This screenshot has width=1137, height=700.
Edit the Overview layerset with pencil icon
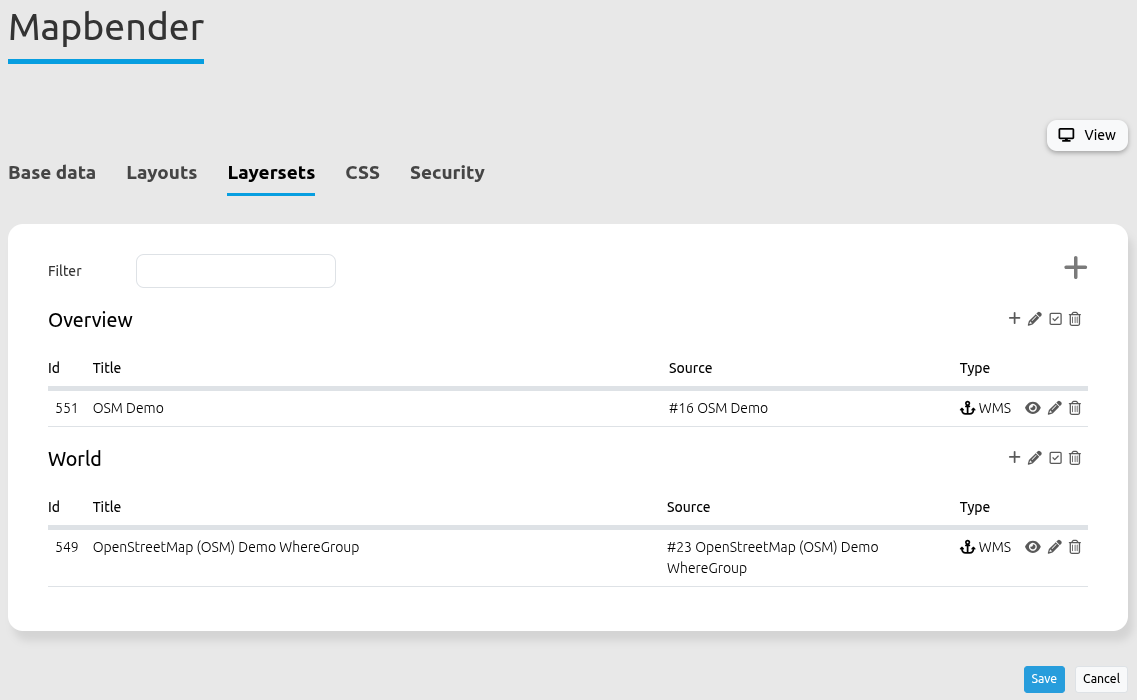[x=1035, y=319]
